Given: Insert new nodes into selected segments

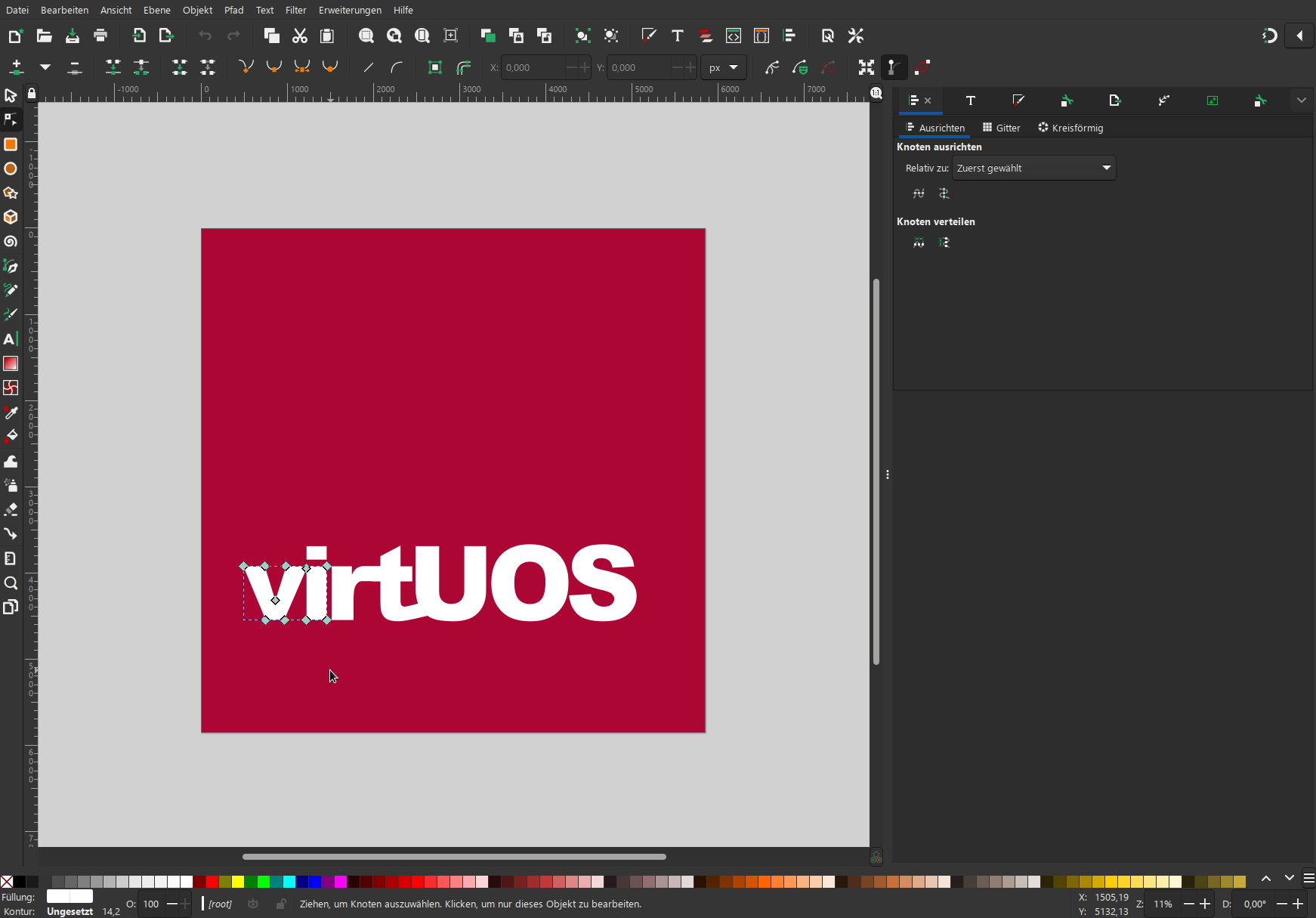Looking at the screenshot, I should click(x=17, y=67).
